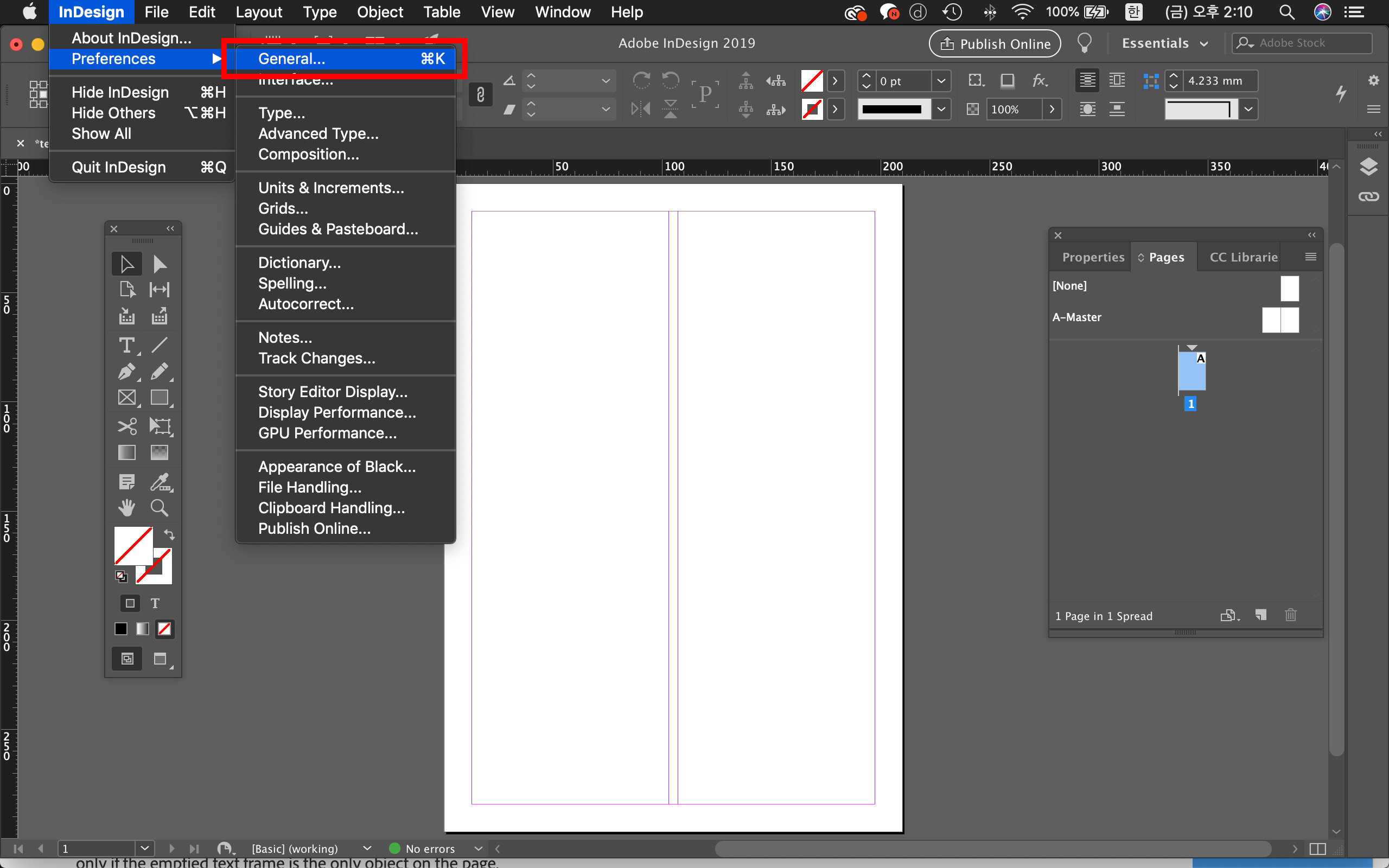
Task: Select the Scissors tool
Action: coord(126,426)
